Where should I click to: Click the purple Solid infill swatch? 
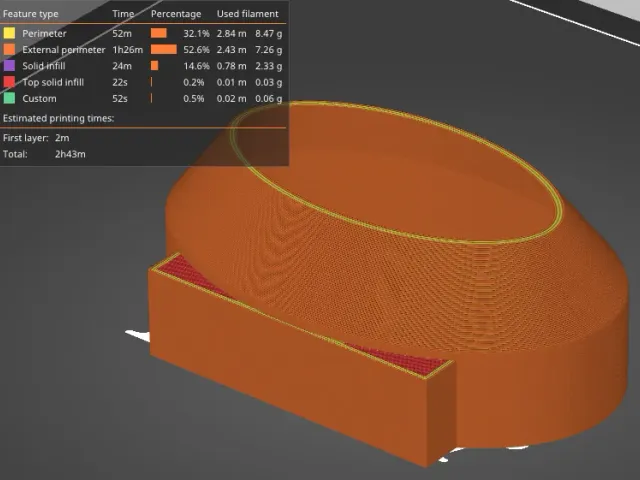(9, 66)
